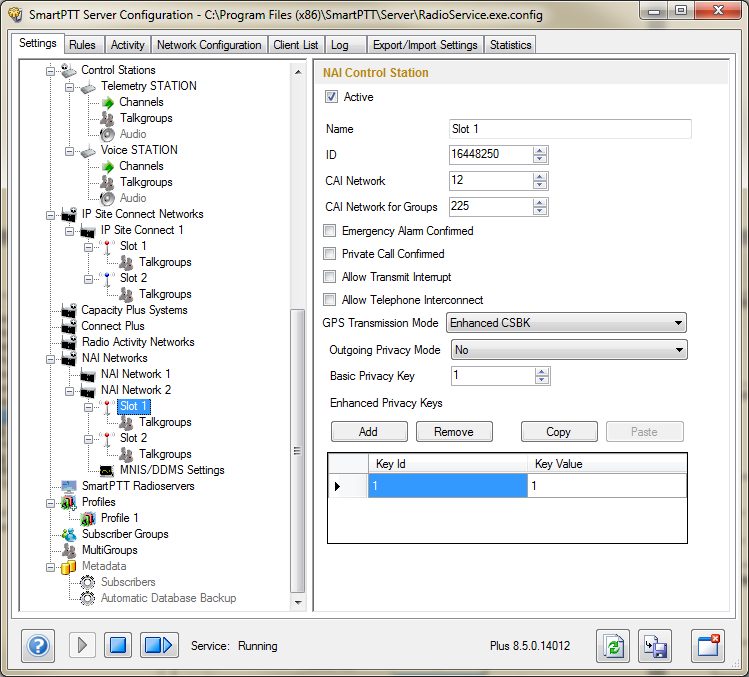Toggle Allow Telephone Interconnect
This screenshot has height=677, width=749.
[330, 300]
